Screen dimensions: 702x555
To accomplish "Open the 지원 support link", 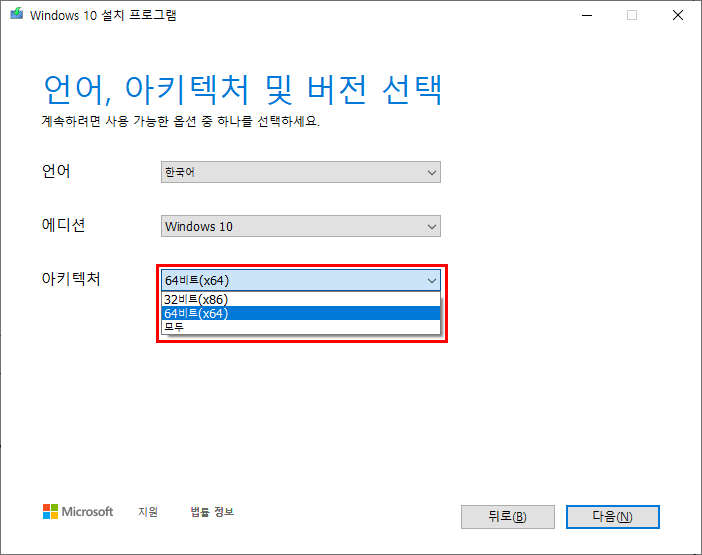I will pyautogui.click(x=148, y=512).
